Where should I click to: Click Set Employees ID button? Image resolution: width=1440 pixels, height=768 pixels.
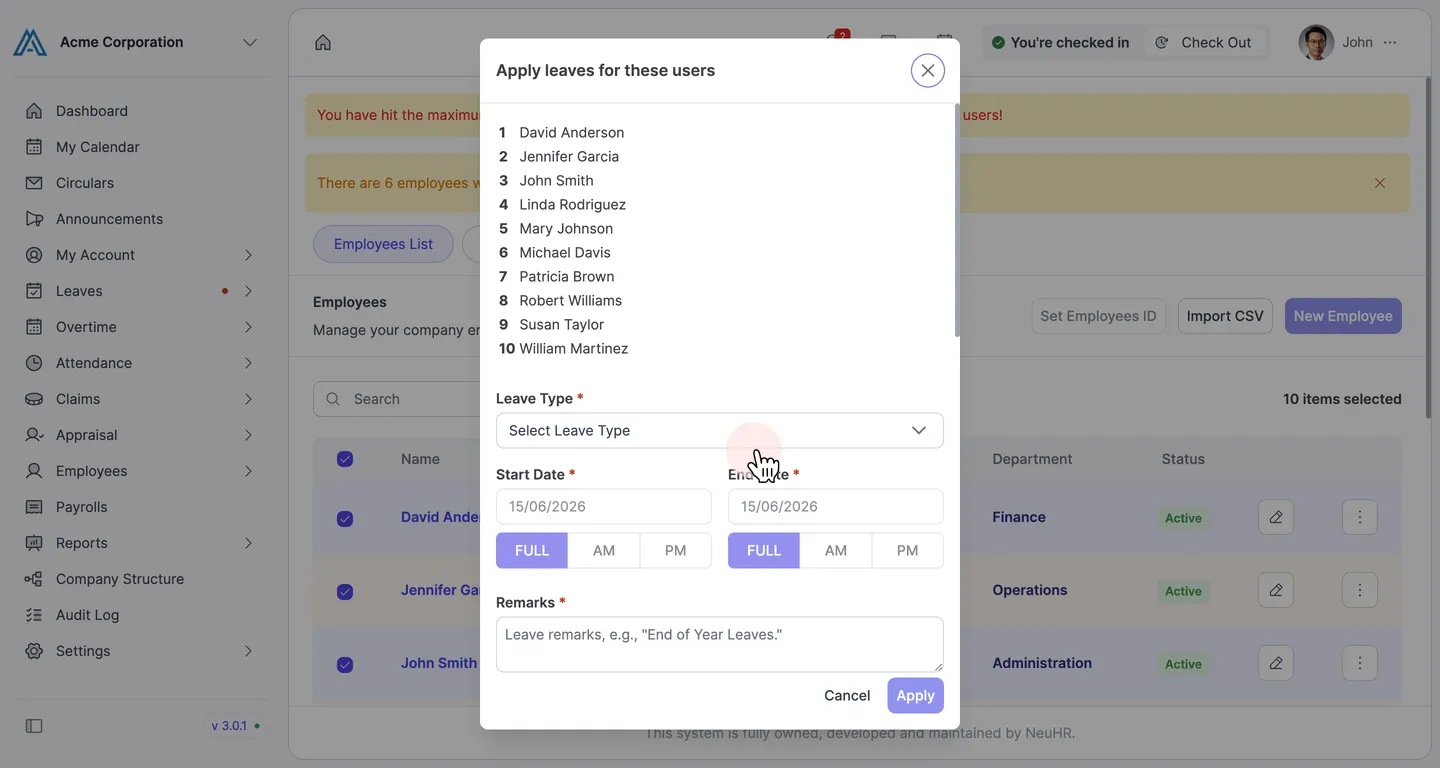tap(1098, 316)
